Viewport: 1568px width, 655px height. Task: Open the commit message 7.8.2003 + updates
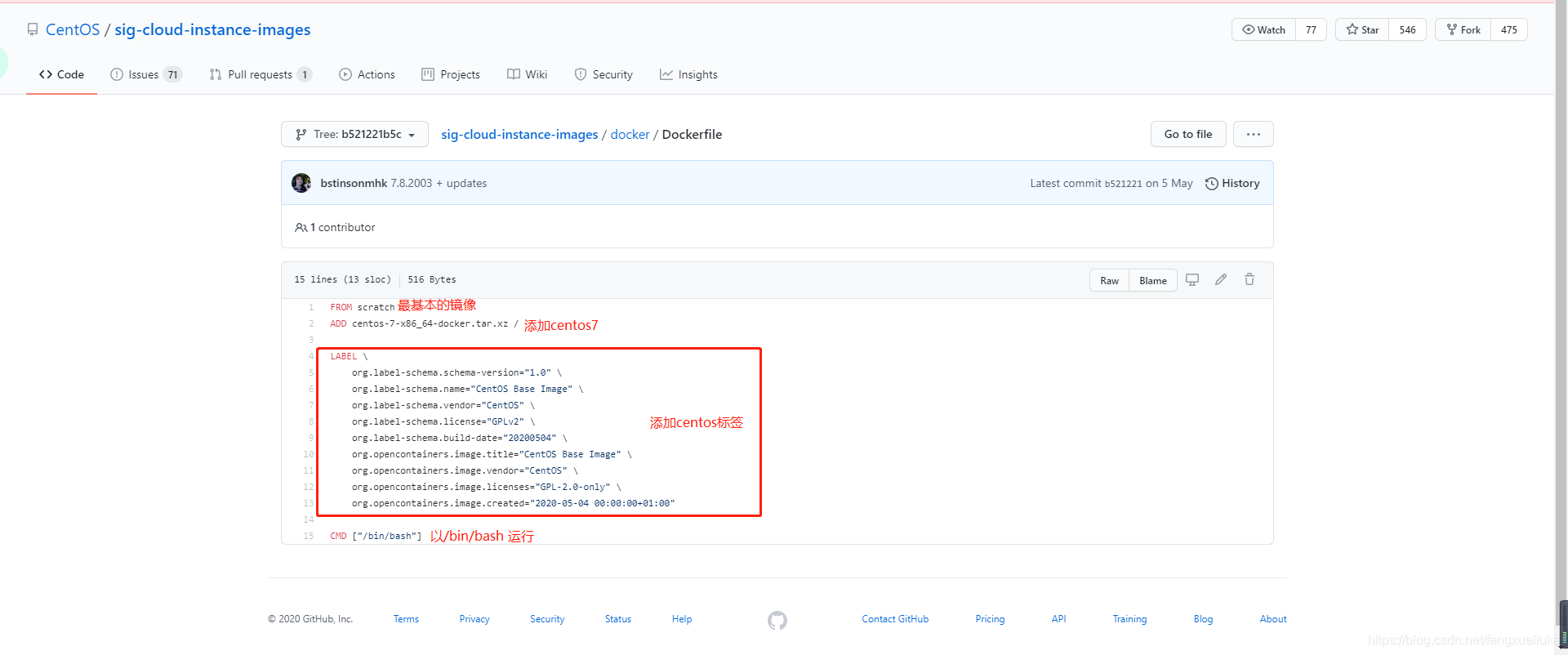[x=439, y=183]
